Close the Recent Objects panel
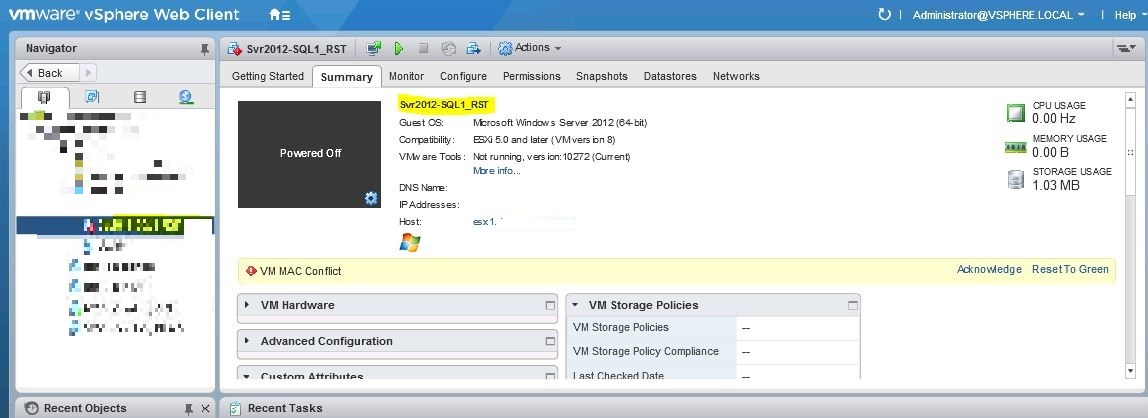The height and width of the screenshot is (418, 1148). (205, 408)
